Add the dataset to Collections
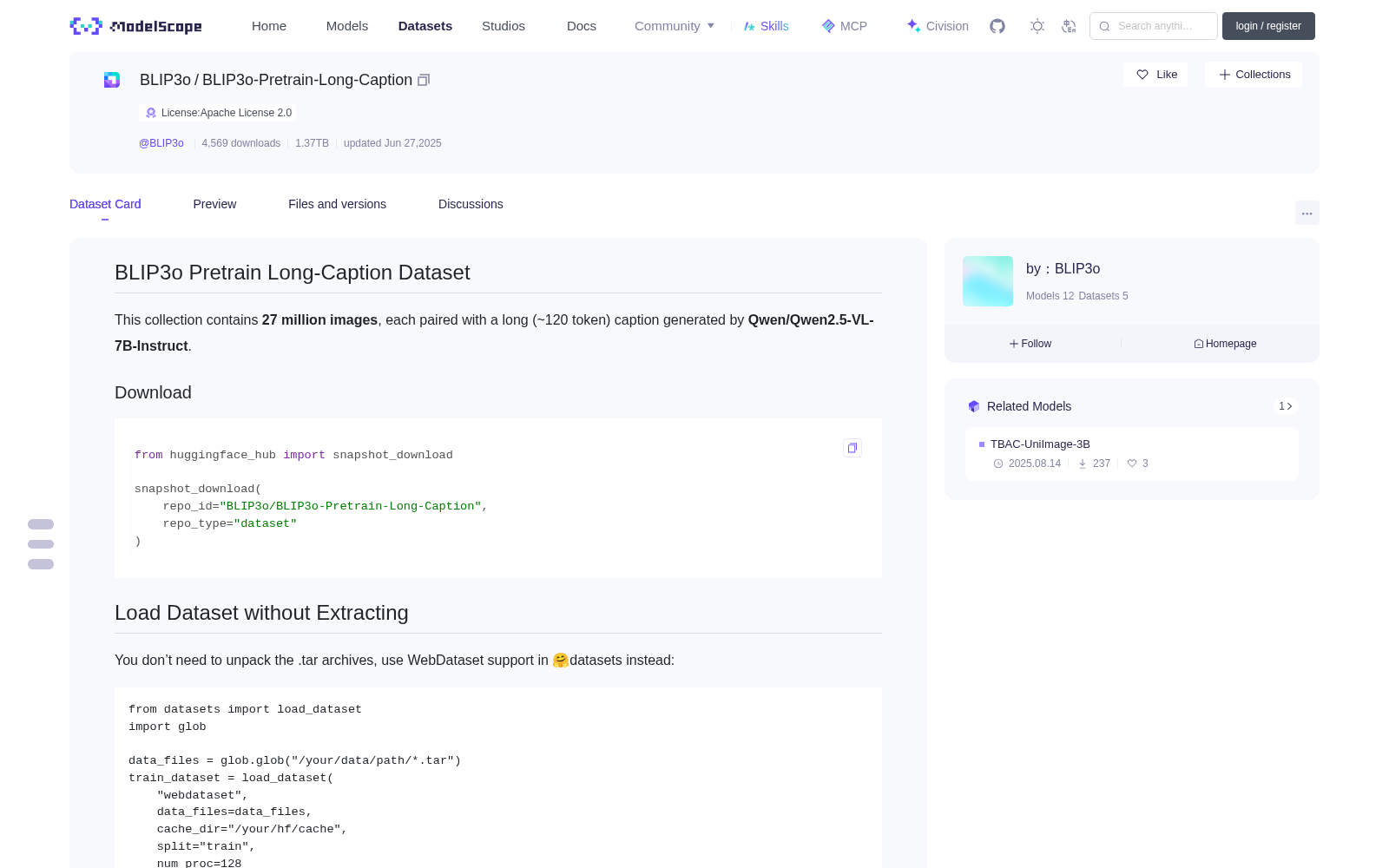The height and width of the screenshot is (868, 1389). [x=1254, y=75]
